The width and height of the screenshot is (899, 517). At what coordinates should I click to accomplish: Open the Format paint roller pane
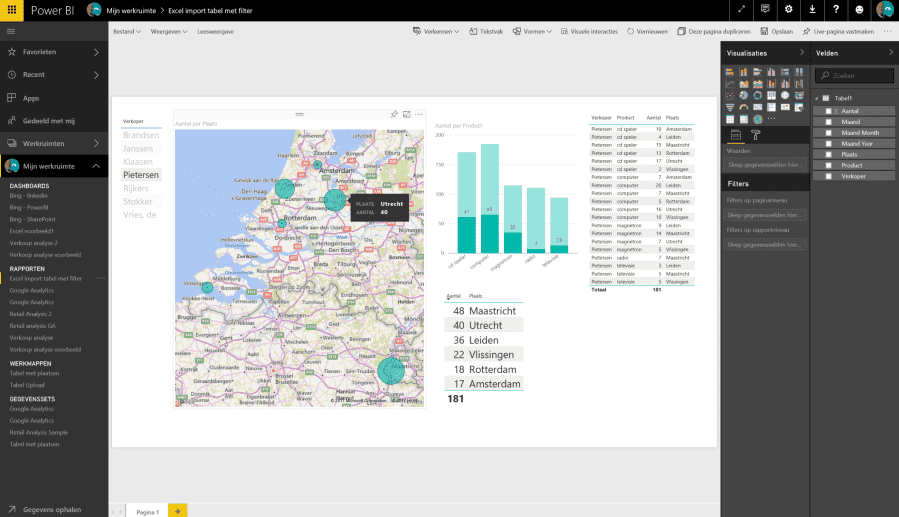[756, 135]
